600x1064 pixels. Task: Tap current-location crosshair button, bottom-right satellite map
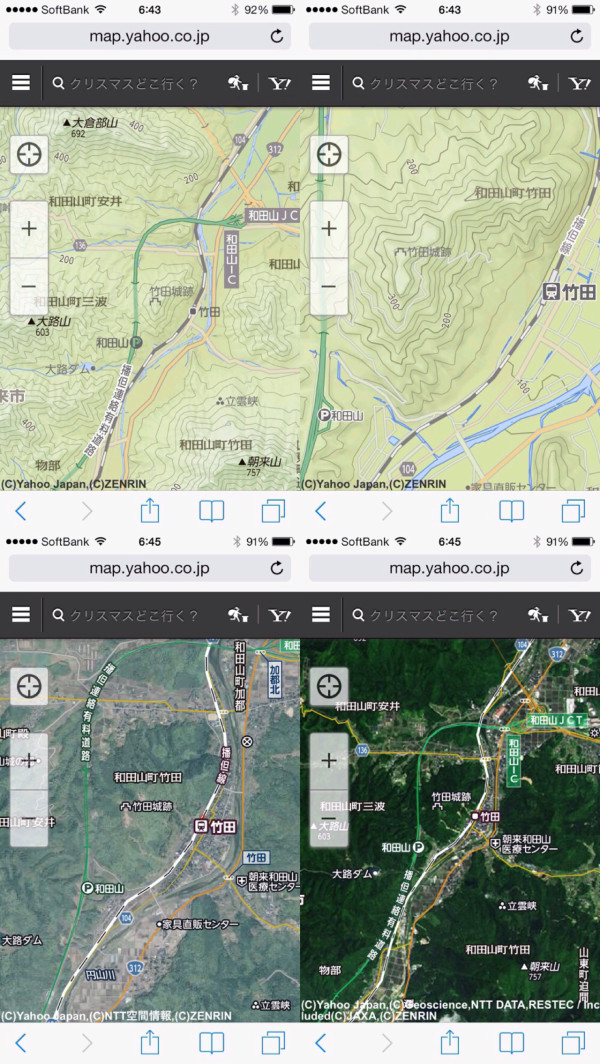(329, 687)
